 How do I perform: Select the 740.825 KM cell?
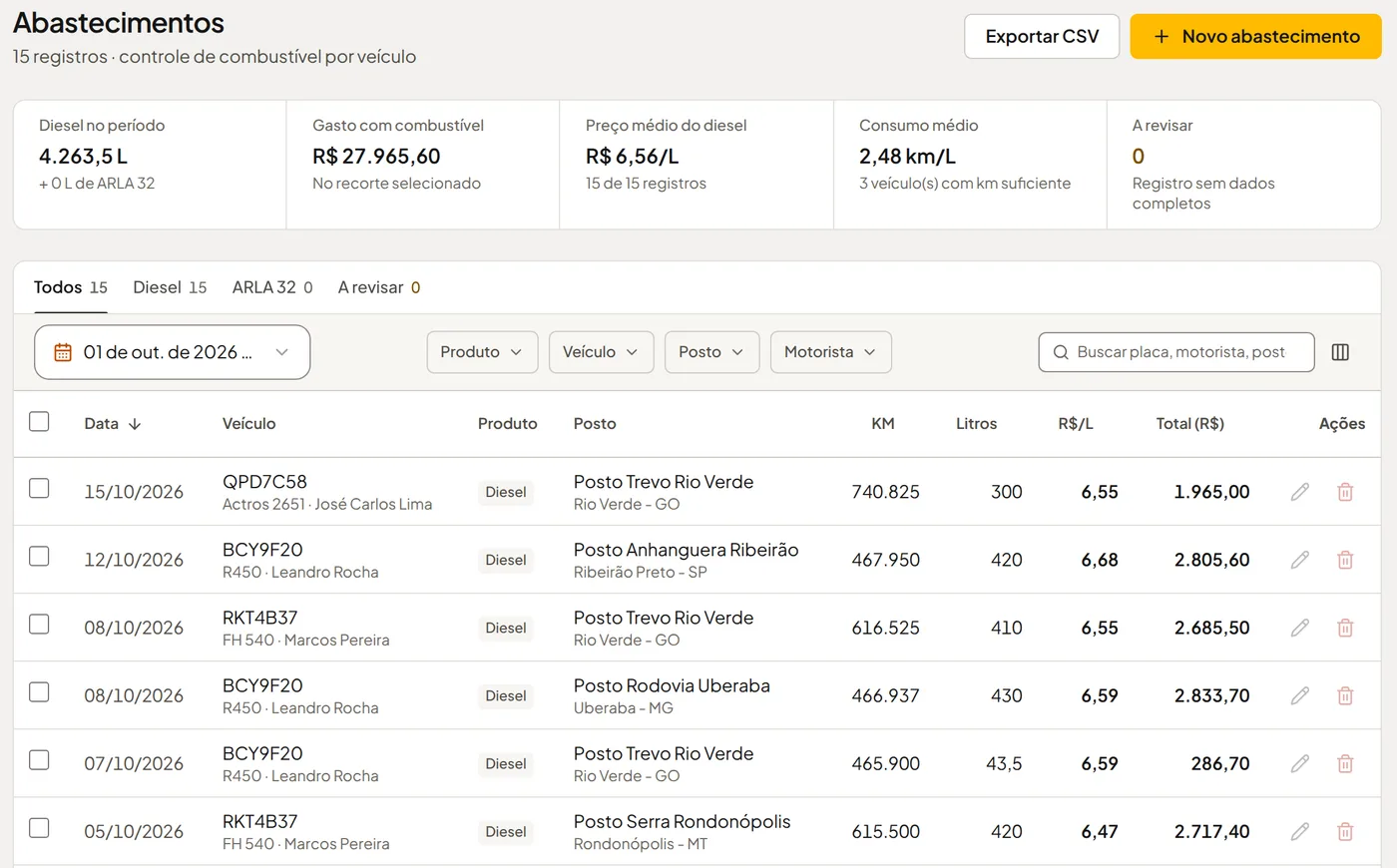(x=885, y=492)
